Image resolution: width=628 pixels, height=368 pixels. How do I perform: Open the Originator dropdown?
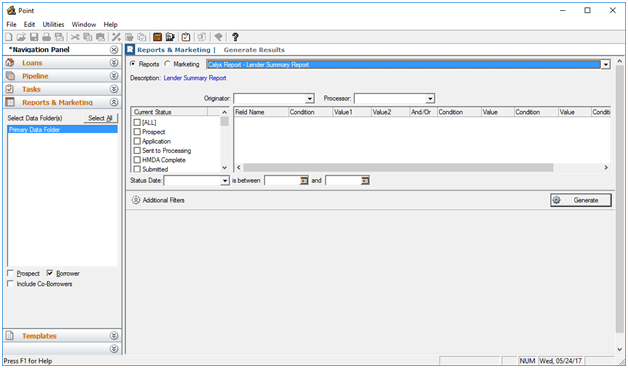click(x=310, y=99)
